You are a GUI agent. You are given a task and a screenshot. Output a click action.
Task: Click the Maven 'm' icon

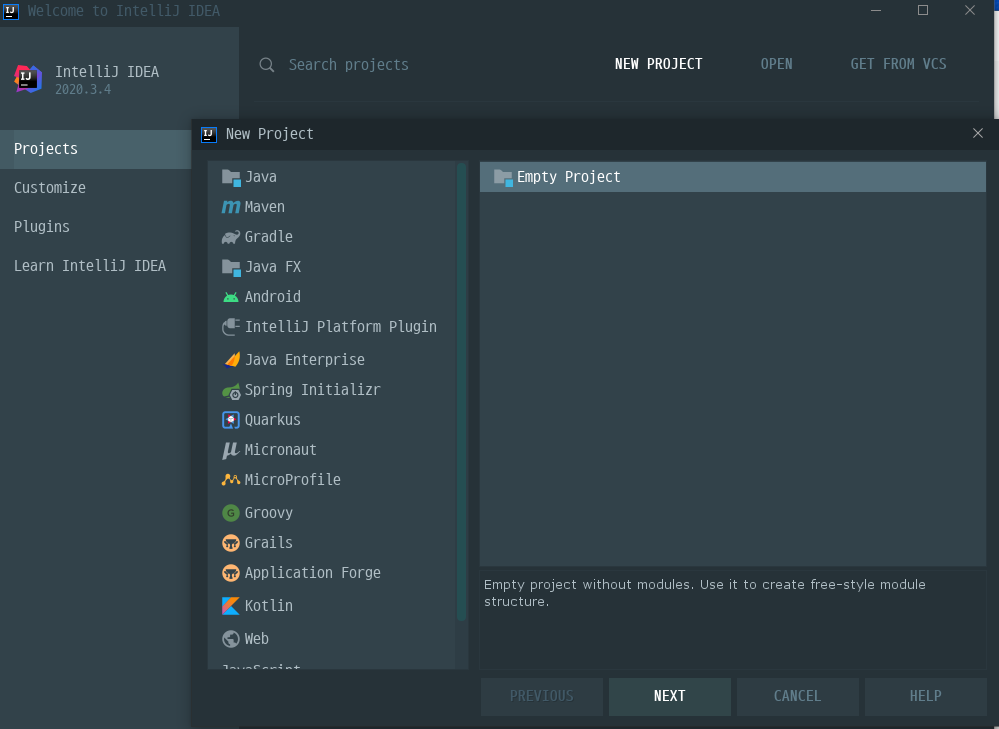click(x=231, y=207)
